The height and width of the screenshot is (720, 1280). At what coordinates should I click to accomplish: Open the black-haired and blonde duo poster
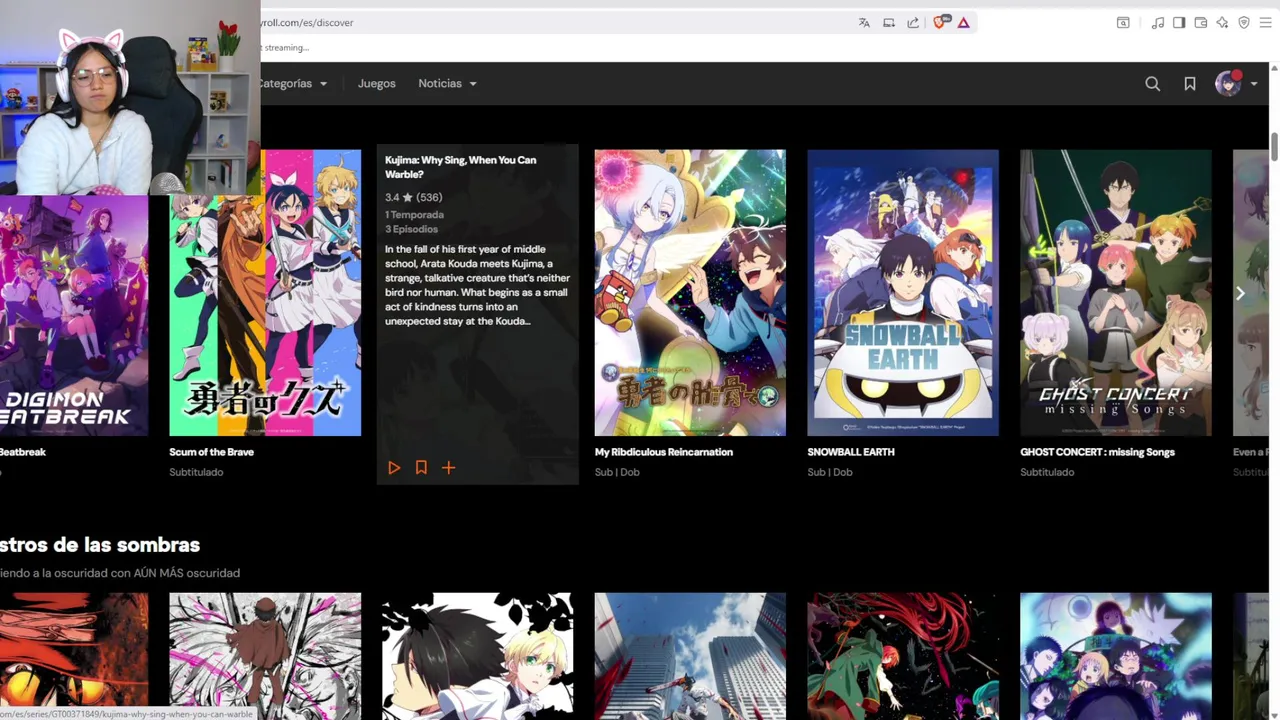tap(478, 656)
